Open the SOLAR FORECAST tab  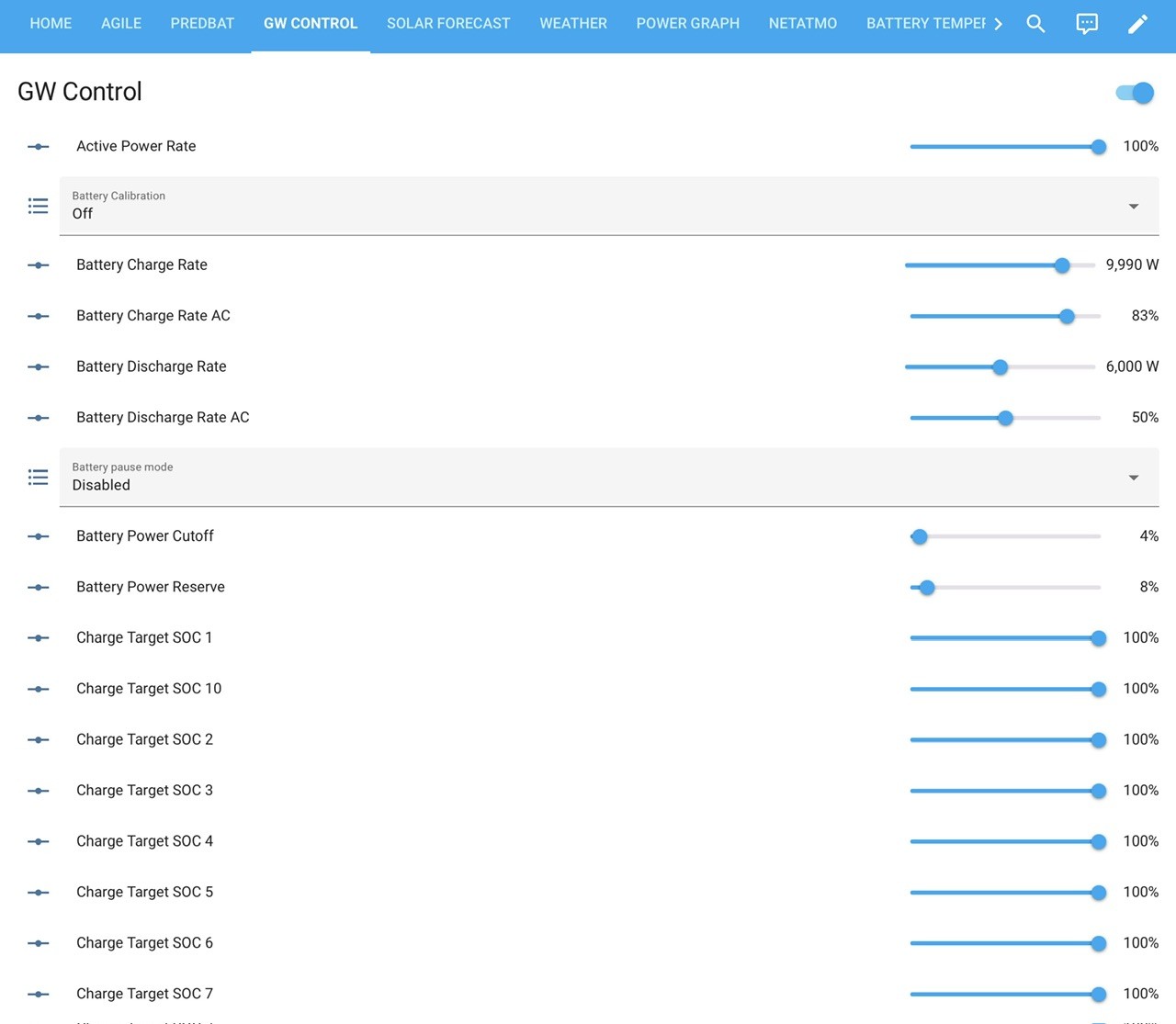tap(448, 24)
